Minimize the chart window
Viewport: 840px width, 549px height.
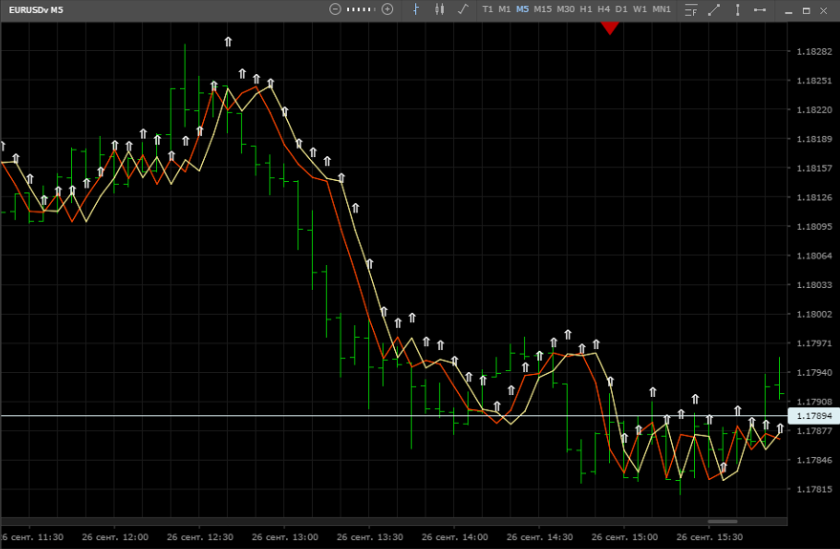(789, 11)
